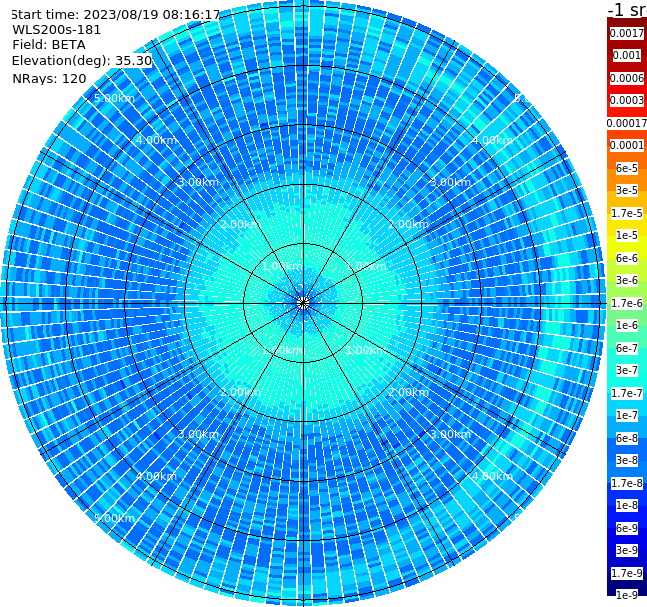Select the 3e-5 color bar value

tap(627, 190)
